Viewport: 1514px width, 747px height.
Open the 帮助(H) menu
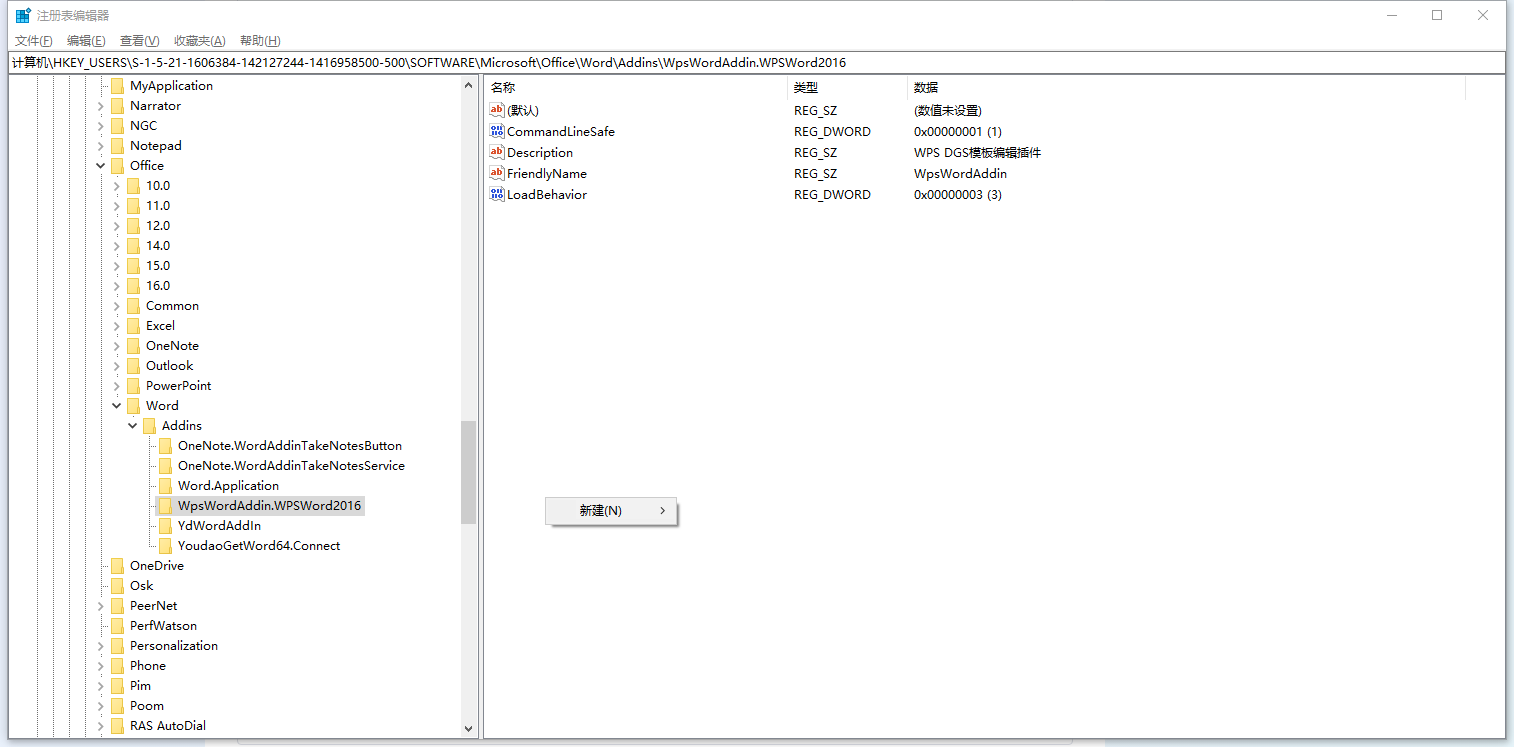(x=260, y=41)
